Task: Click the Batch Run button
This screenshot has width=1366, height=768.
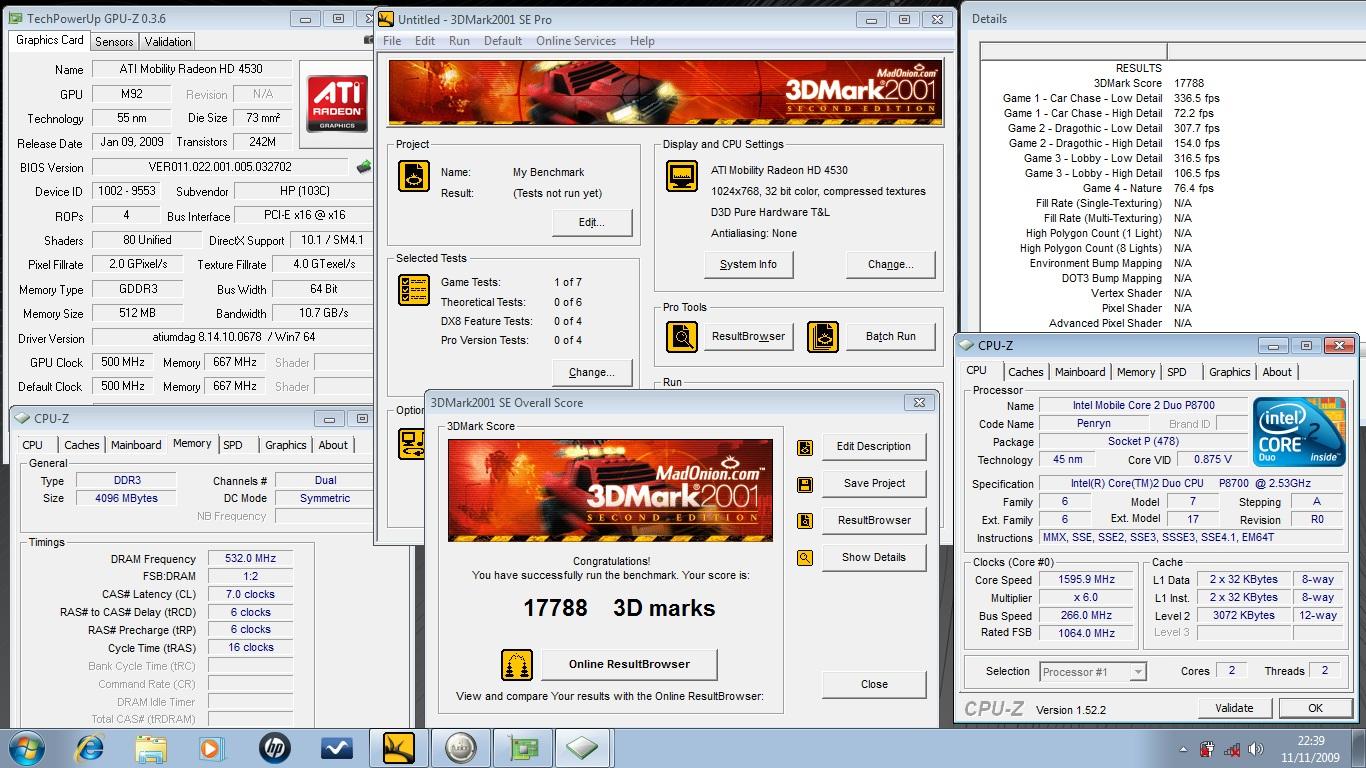Action: click(891, 336)
